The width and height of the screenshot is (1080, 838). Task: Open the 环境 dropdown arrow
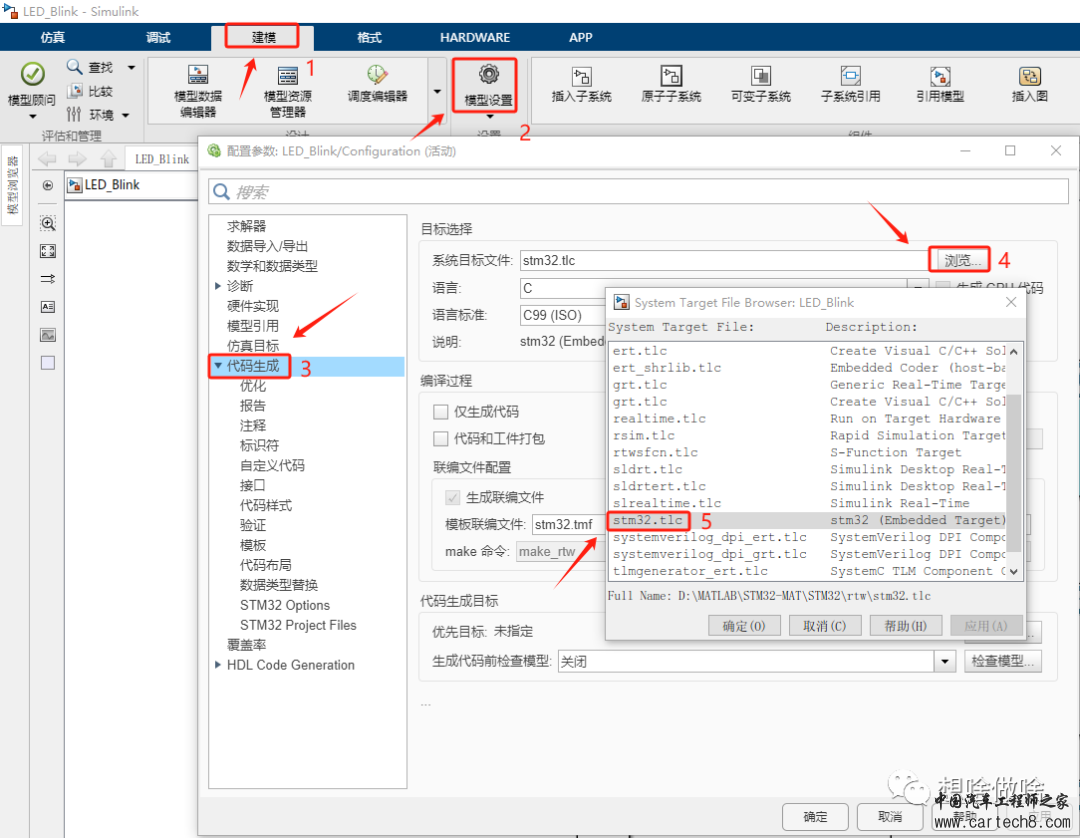tap(125, 115)
